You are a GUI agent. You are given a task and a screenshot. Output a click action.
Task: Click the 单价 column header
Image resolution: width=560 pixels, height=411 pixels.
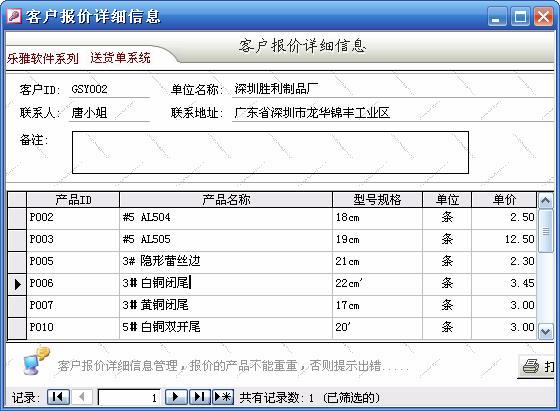pyautogui.click(x=504, y=200)
